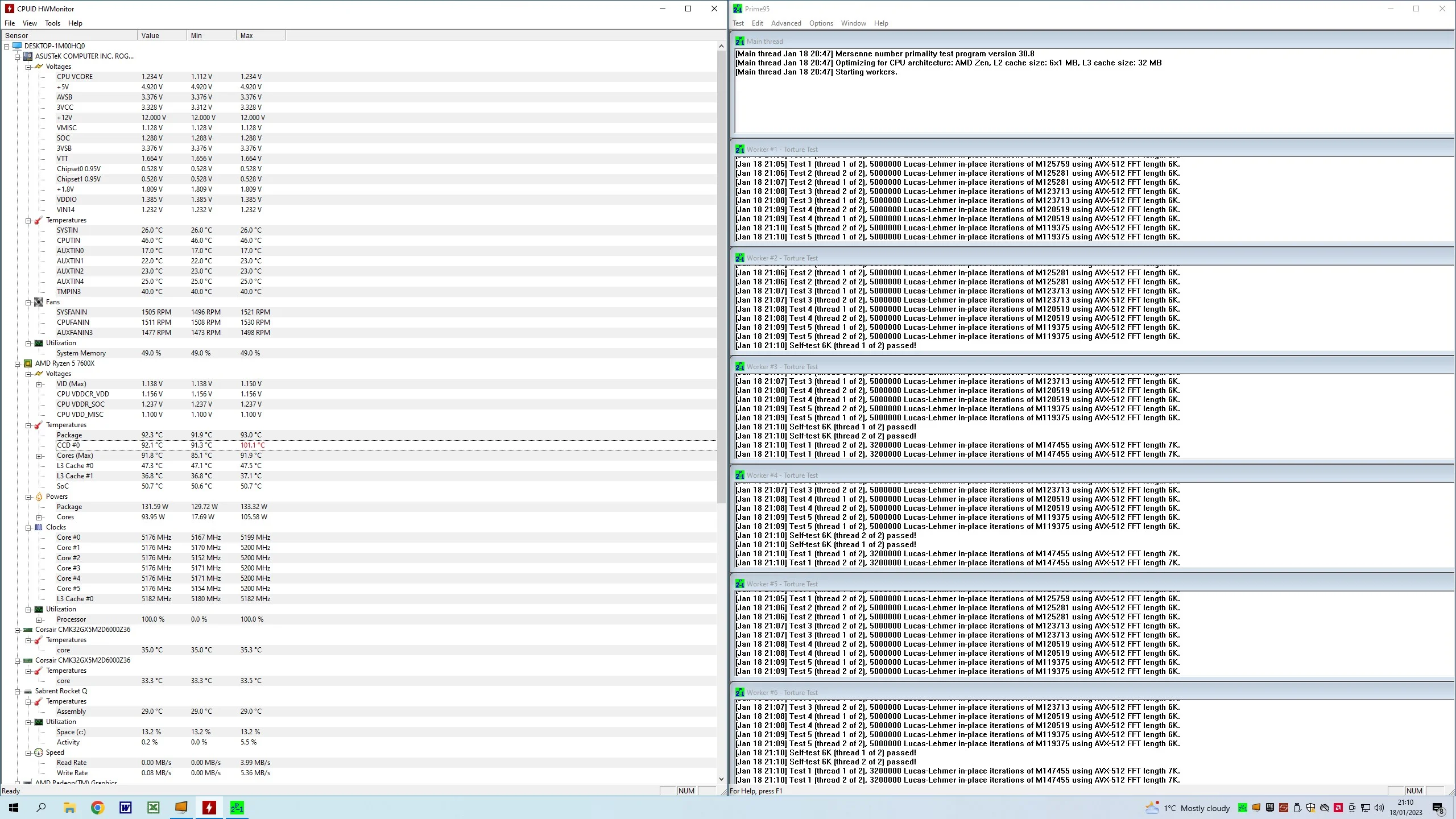The height and width of the screenshot is (819, 1456).
Task: Open the AMD Software tray icon
Action: pyautogui.click(x=1338, y=808)
